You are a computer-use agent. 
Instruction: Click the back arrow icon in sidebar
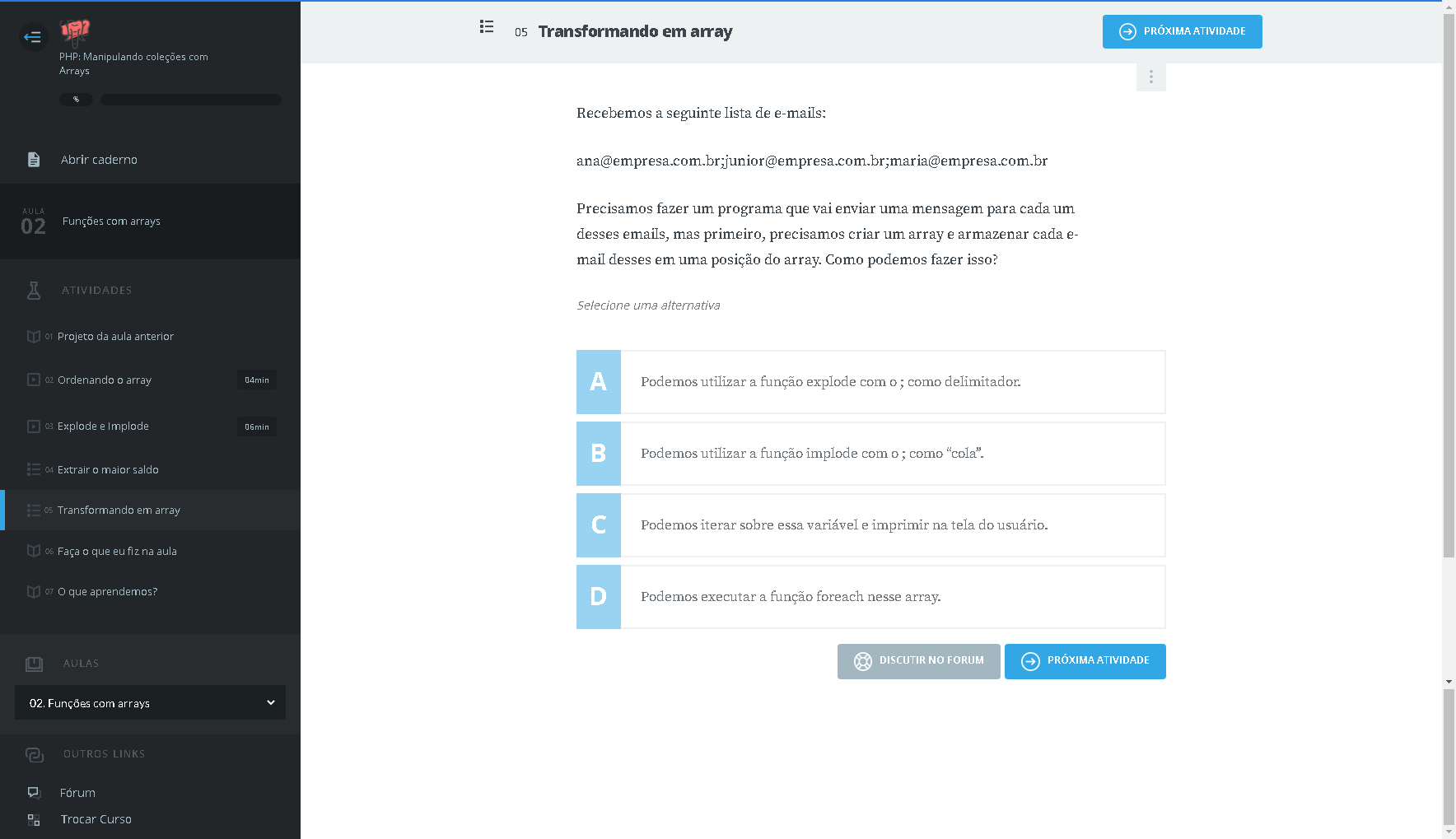(33, 37)
